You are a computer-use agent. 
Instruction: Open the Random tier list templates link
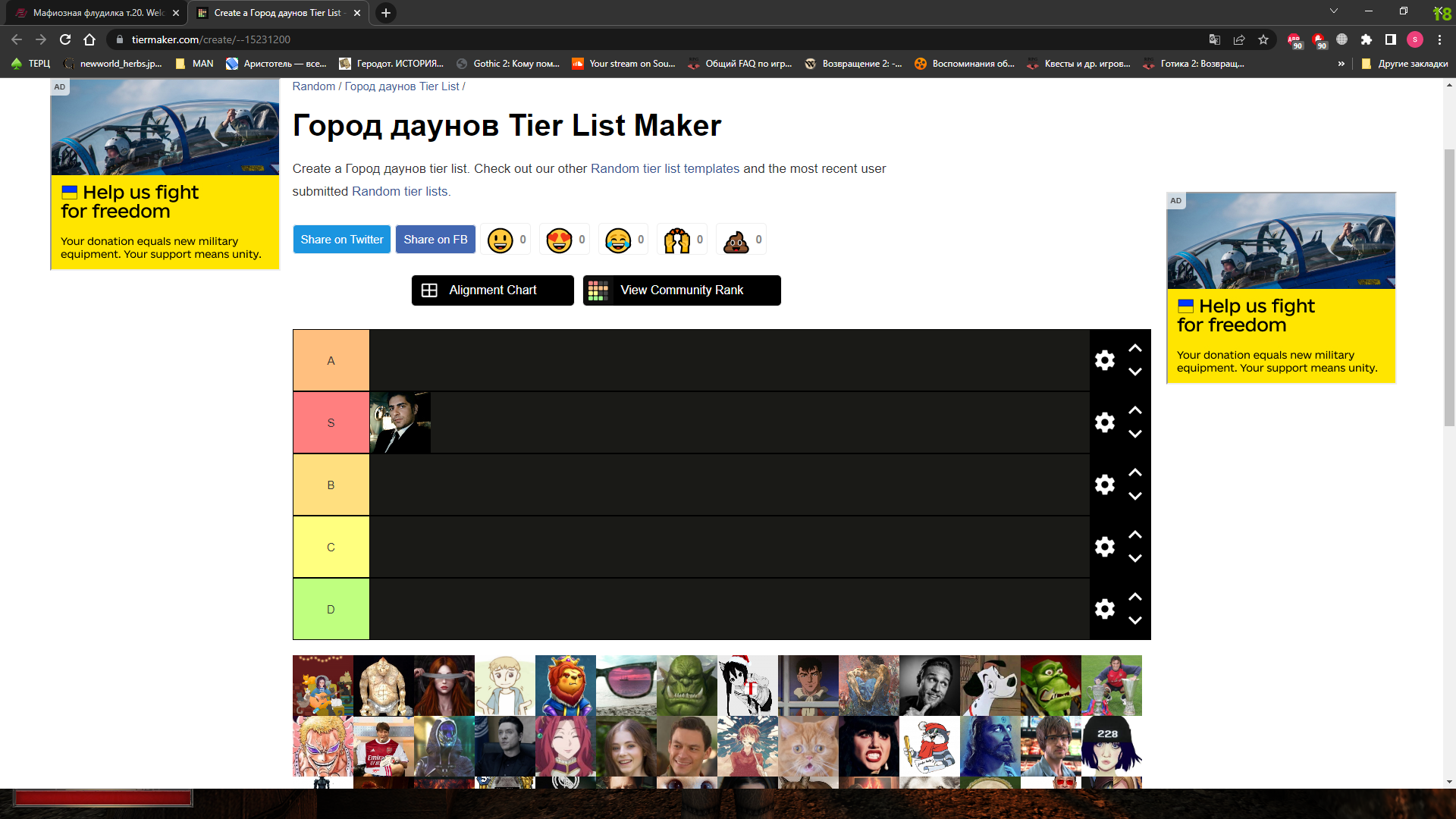pos(664,168)
